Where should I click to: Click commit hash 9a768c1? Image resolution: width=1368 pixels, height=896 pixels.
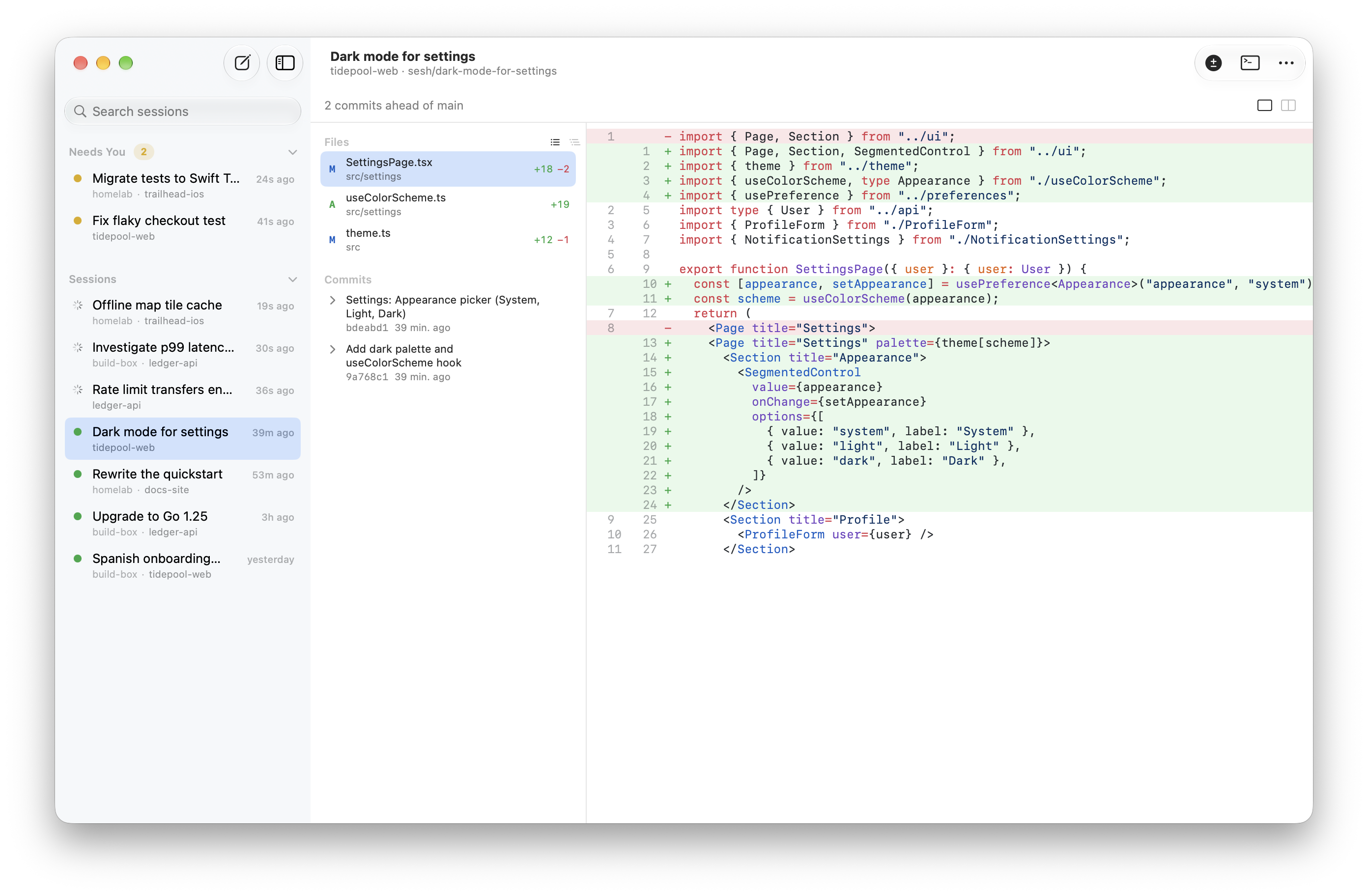tap(367, 377)
